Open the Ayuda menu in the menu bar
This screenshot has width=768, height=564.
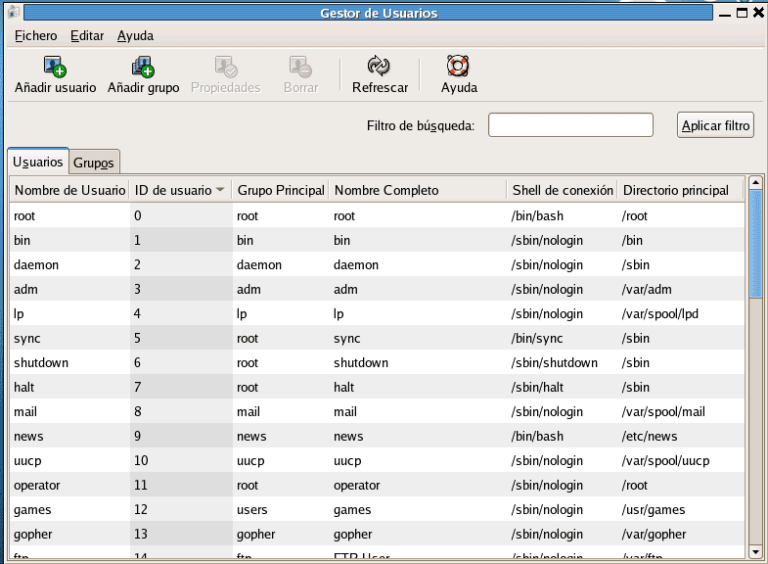tap(135, 36)
